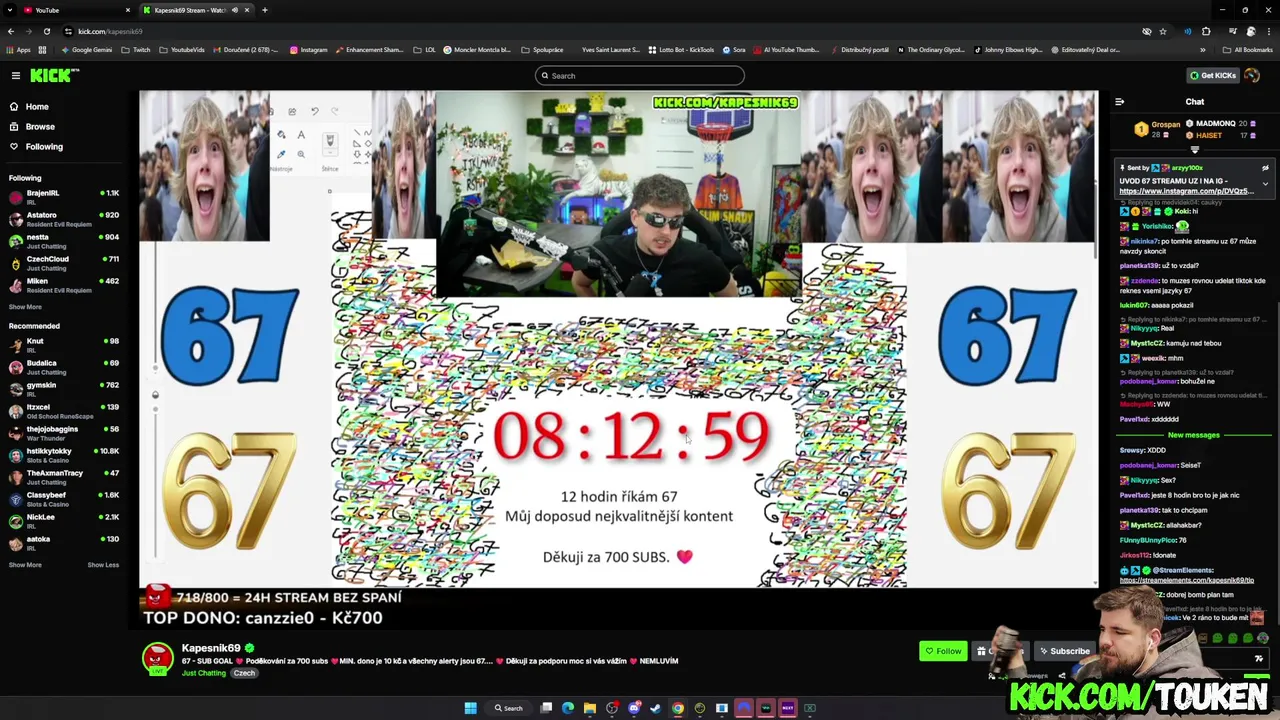The width and height of the screenshot is (1280, 720).
Task: Open Knut in Recommended list
Action: click(64, 345)
